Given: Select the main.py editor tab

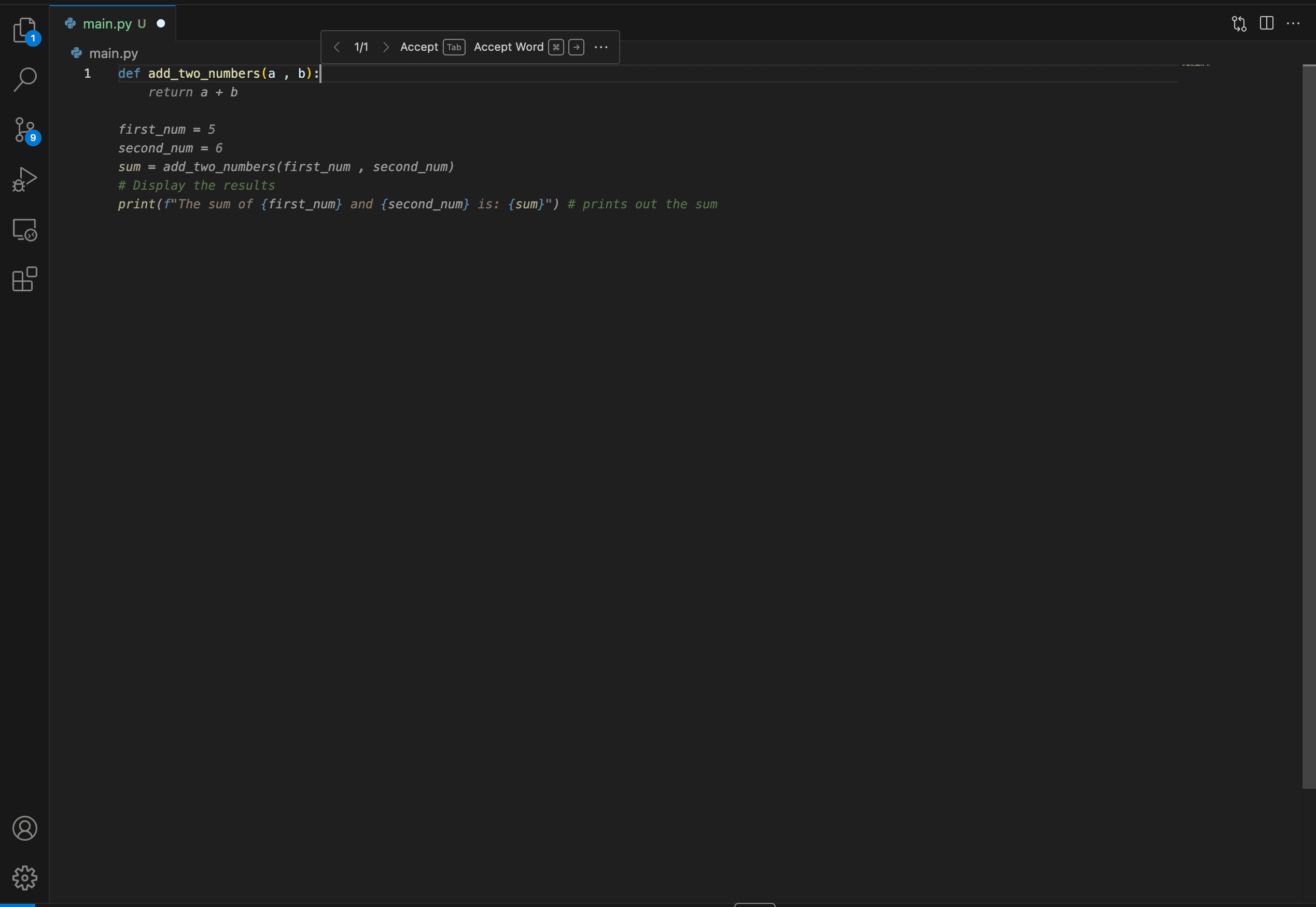Looking at the screenshot, I should coord(108,23).
